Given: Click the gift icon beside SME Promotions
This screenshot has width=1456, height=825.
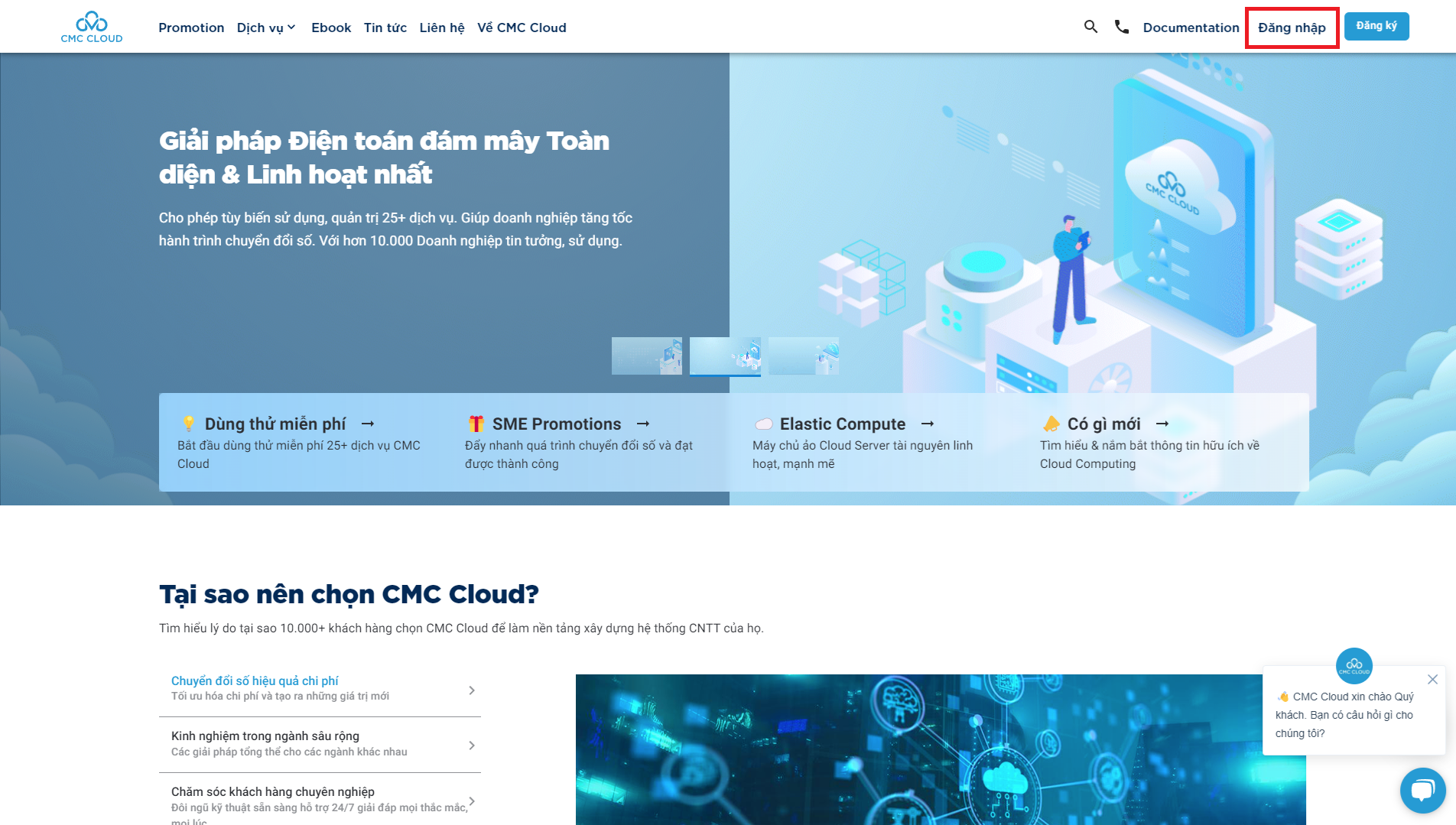Looking at the screenshot, I should click(476, 424).
